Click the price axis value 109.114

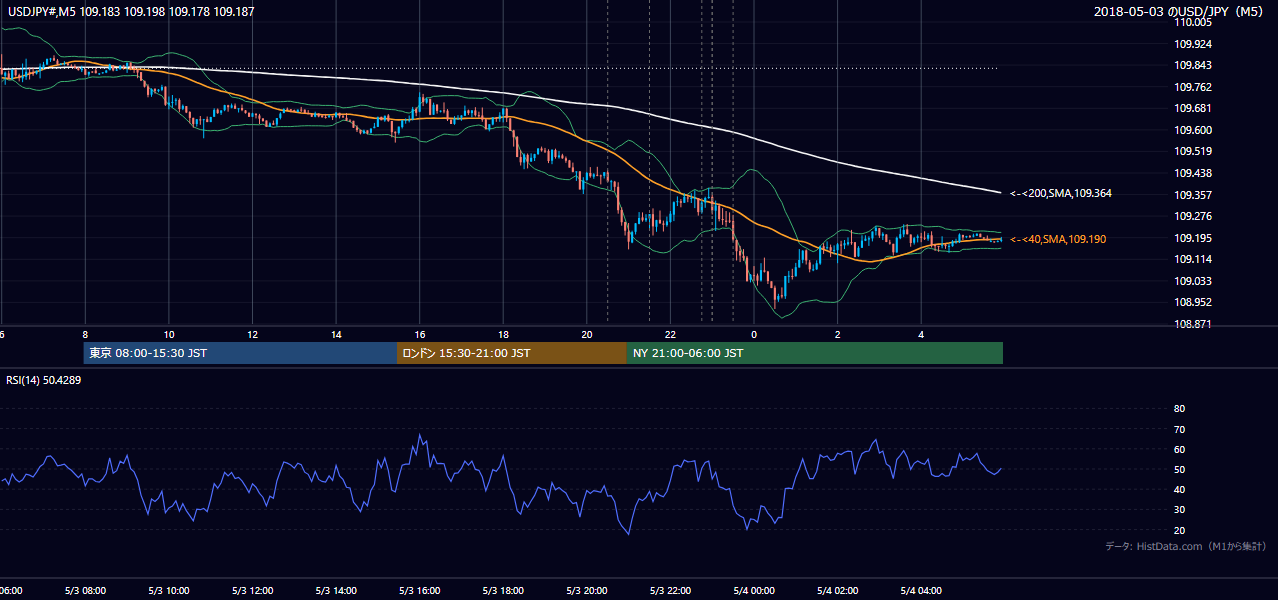[1193, 259]
